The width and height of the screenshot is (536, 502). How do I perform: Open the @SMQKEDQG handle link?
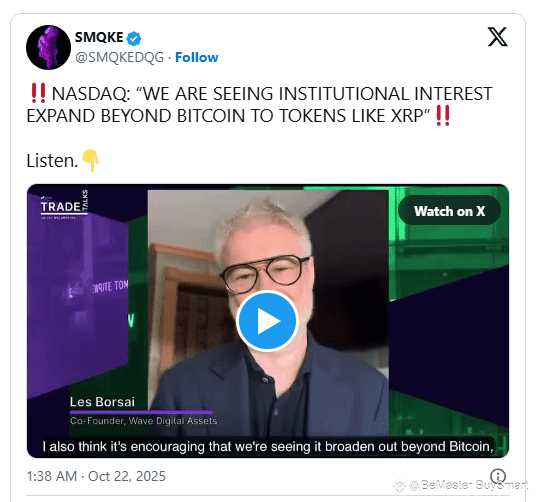[120, 57]
